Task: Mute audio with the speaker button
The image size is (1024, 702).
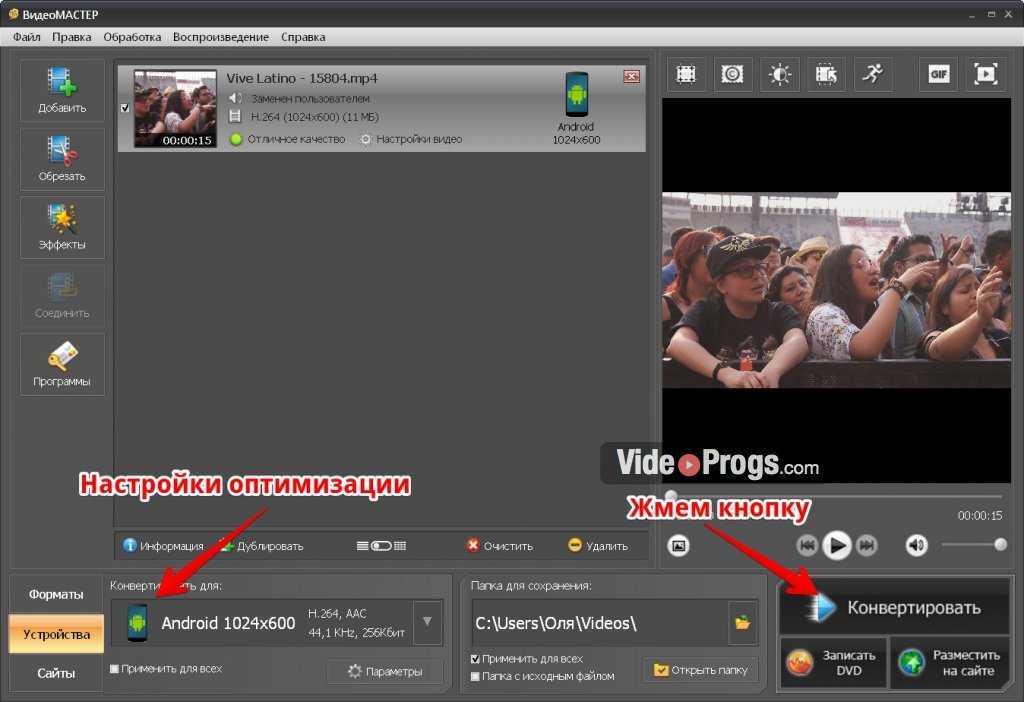Action: pyautogui.click(x=916, y=545)
